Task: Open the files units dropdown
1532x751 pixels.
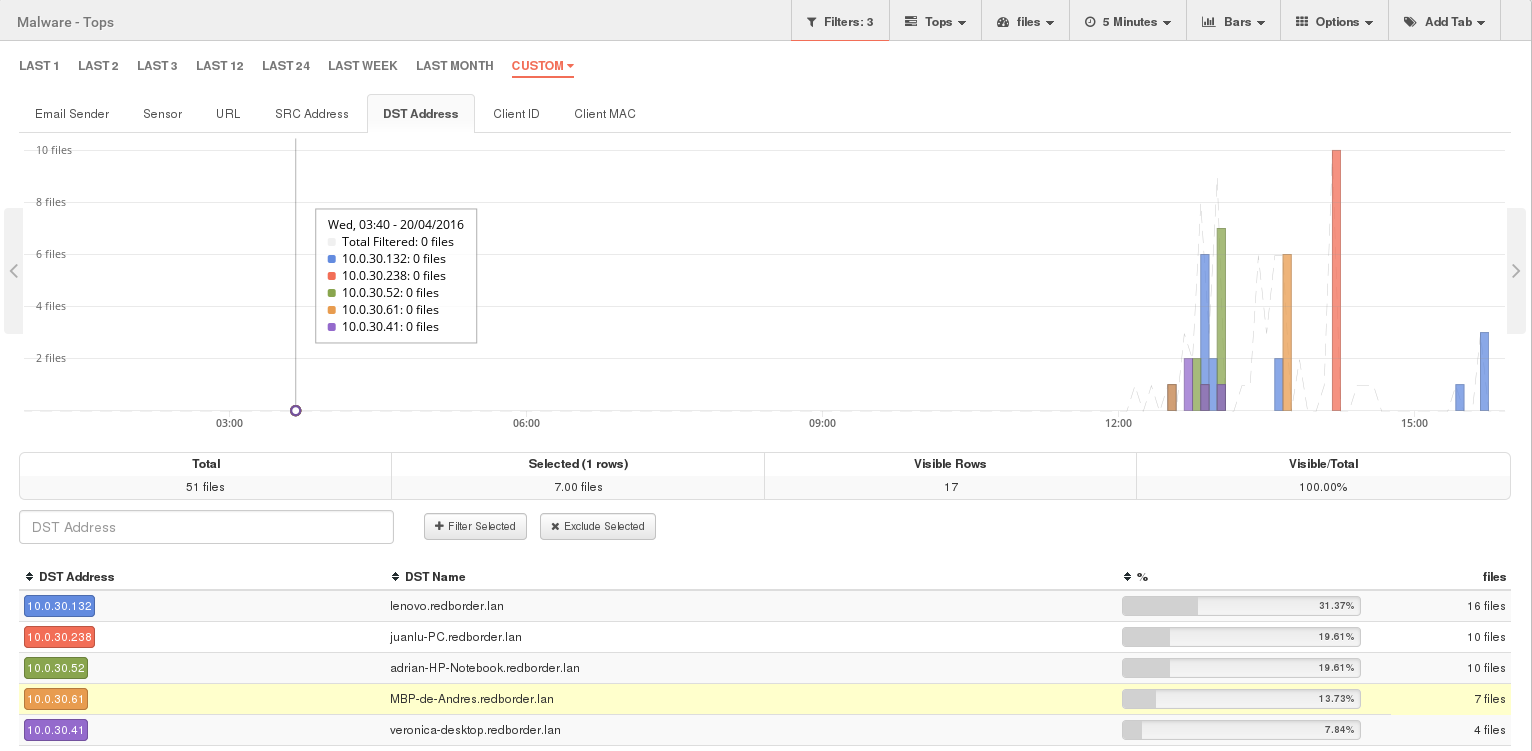Action: (1026, 21)
